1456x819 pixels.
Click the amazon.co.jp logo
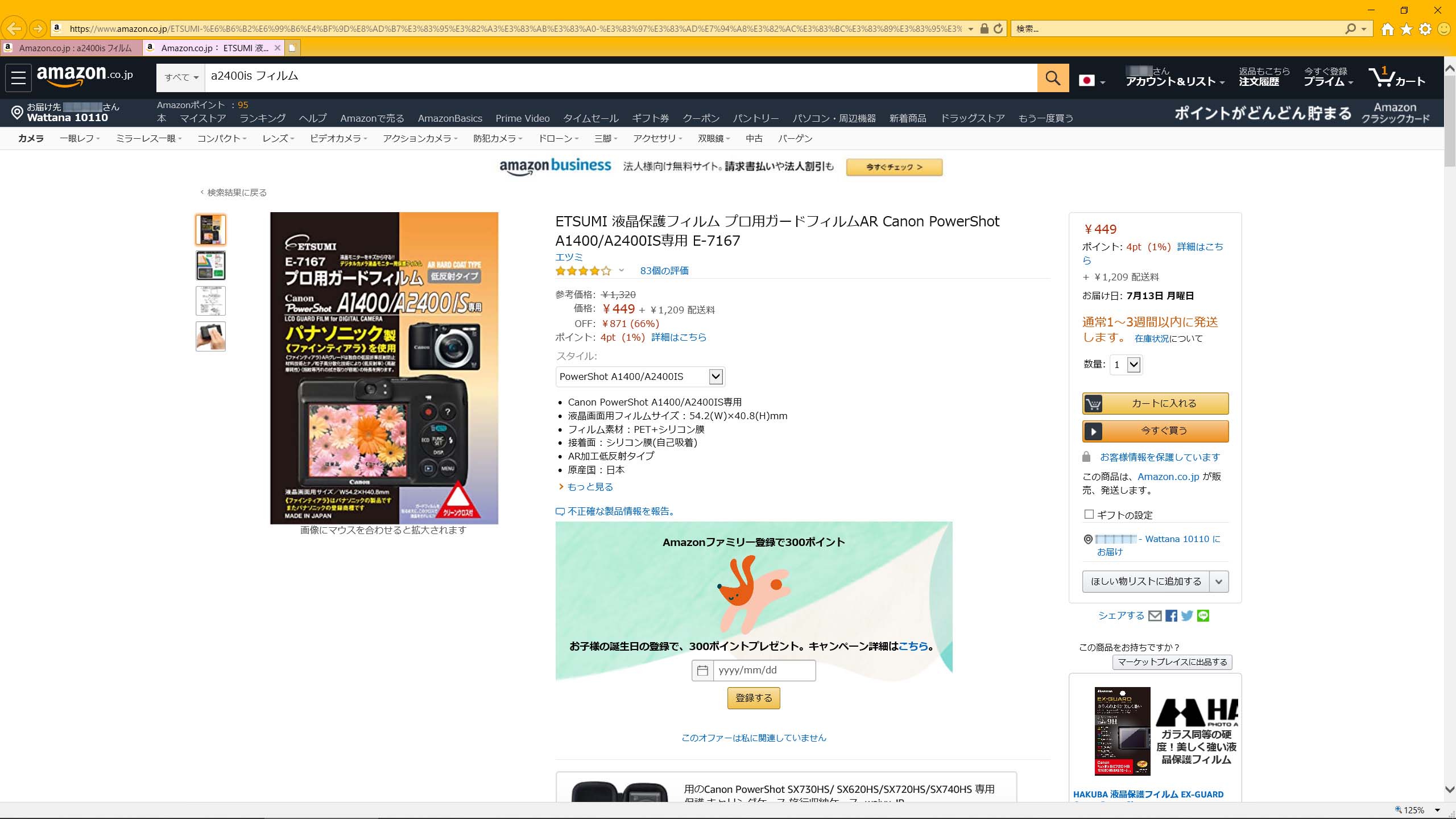(x=85, y=76)
